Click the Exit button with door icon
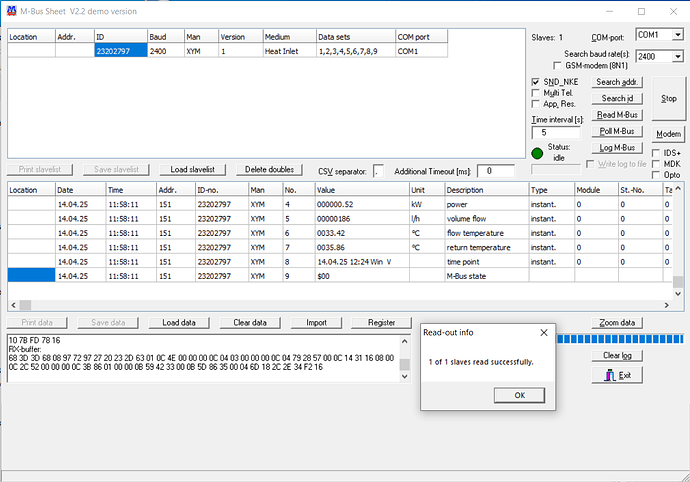This screenshot has width=690, height=482. pyautogui.click(x=617, y=375)
